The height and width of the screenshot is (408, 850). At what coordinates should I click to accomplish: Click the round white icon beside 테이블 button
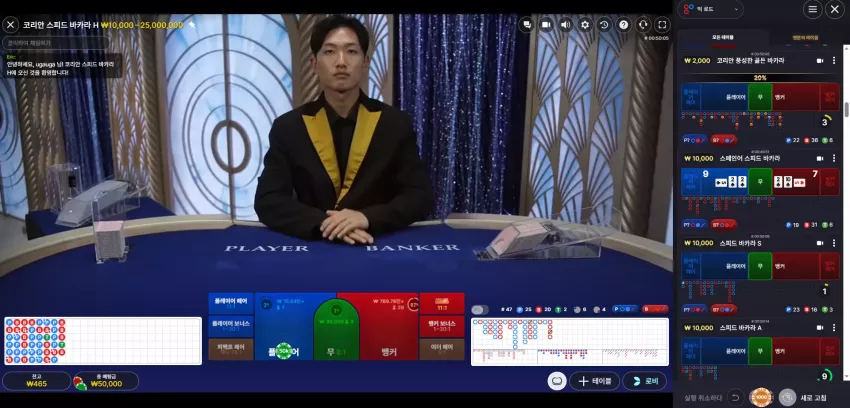click(557, 381)
